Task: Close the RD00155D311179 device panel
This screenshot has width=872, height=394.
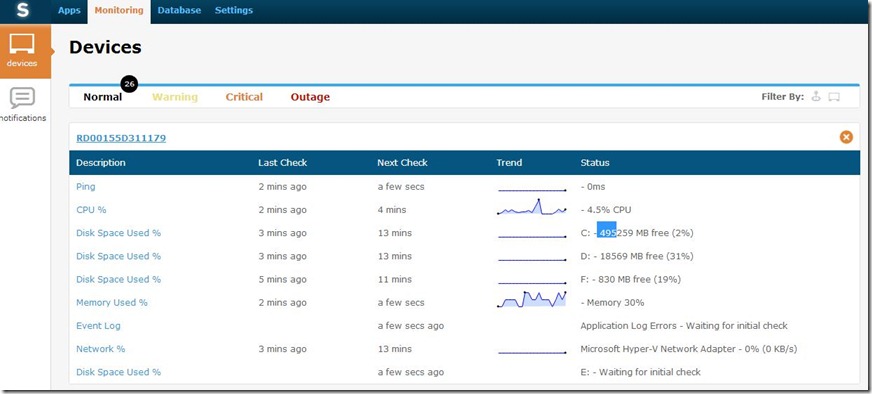Action: pos(846,137)
